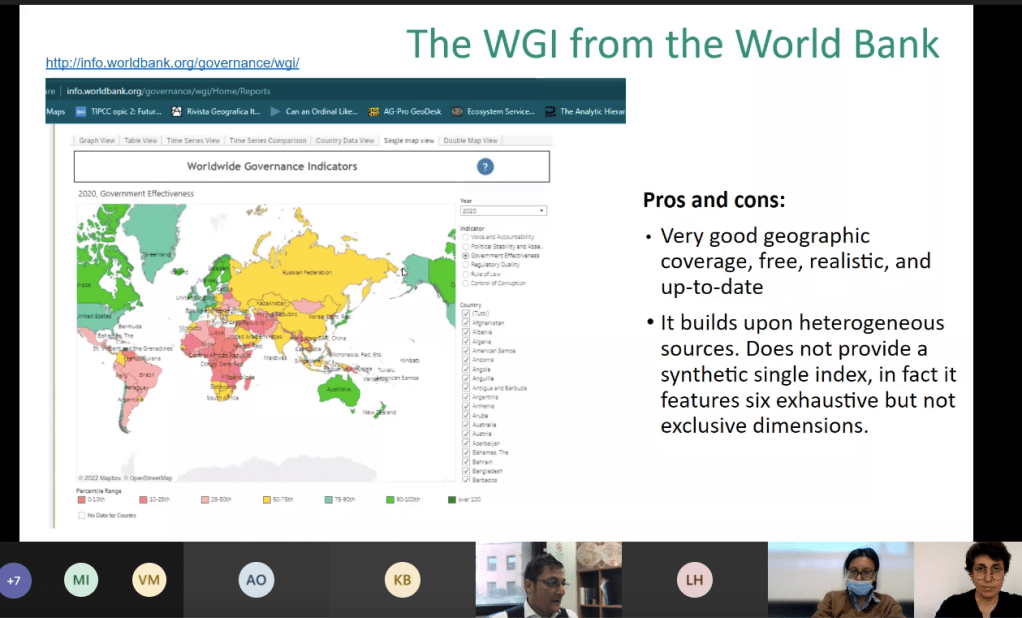The height and width of the screenshot is (618, 1022).
Task: Open the Year 2020 dropdown
Action: click(x=503, y=211)
